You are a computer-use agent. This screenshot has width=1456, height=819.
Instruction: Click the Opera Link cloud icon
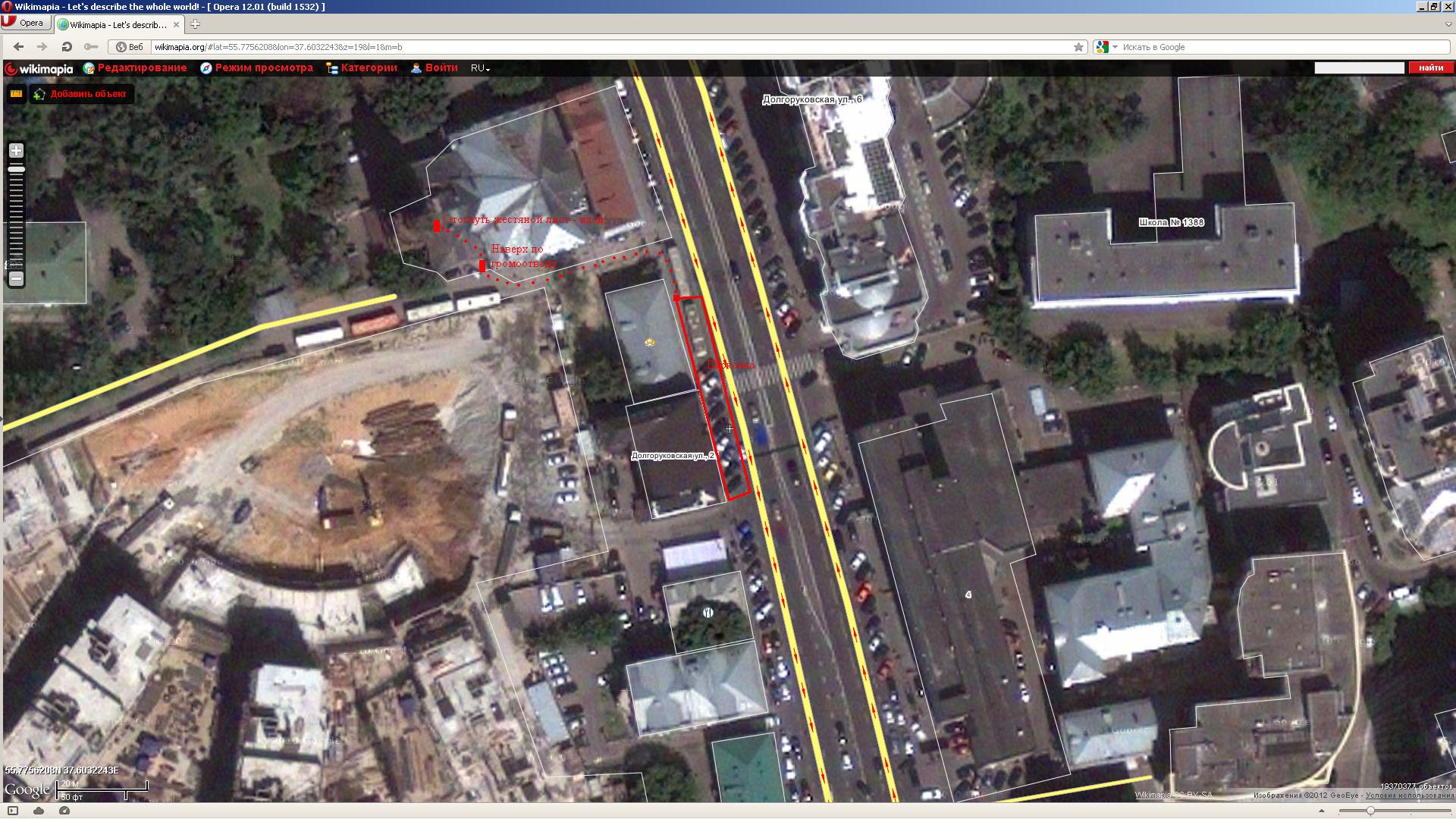pos(39,811)
